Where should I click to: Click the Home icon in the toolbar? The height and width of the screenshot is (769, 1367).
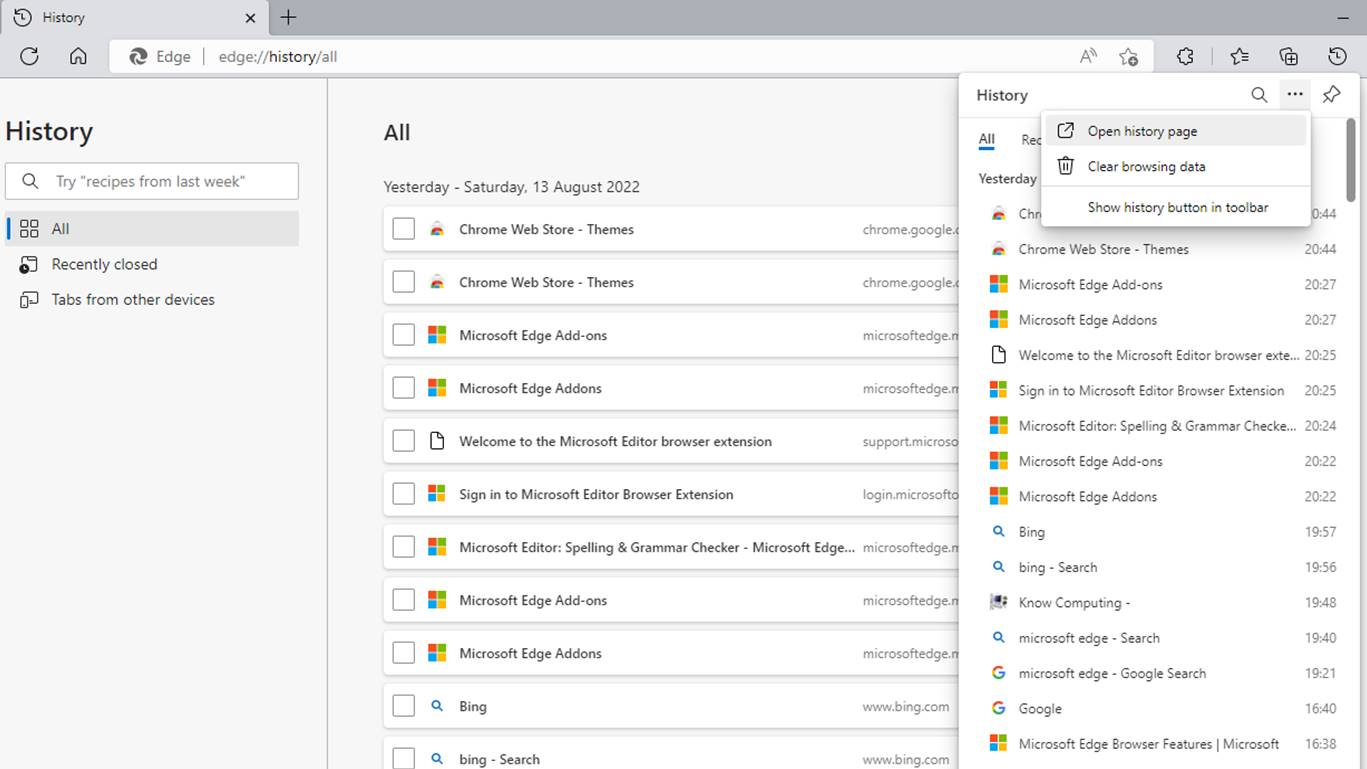tap(78, 56)
